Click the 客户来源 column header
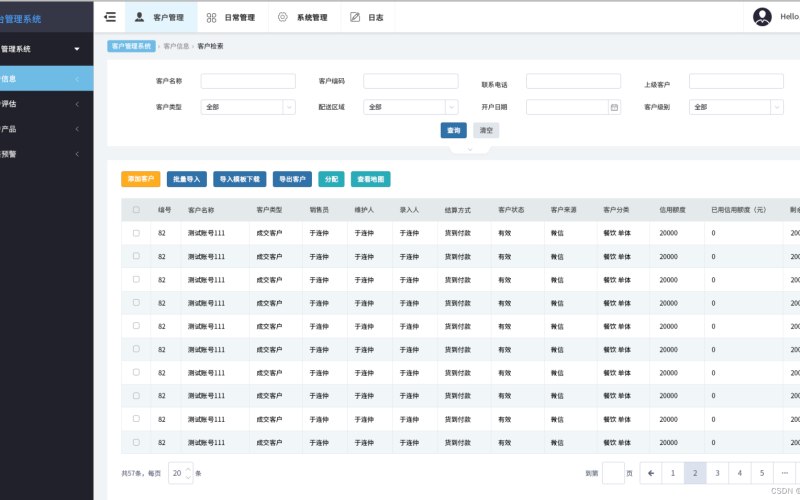This screenshot has width=800, height=500. [x=564, y=210]
